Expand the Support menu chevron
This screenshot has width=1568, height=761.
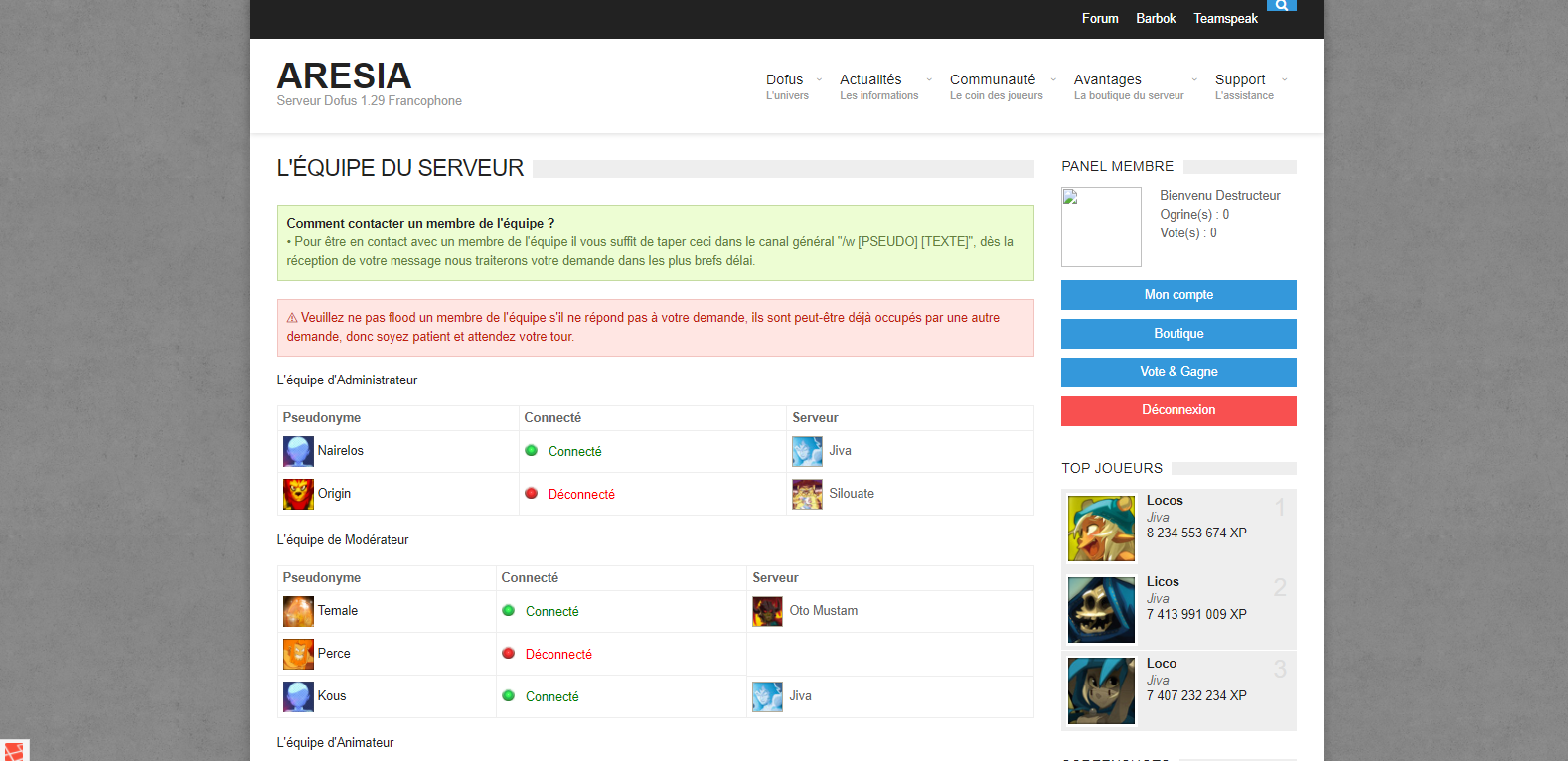pos(1284,79)
